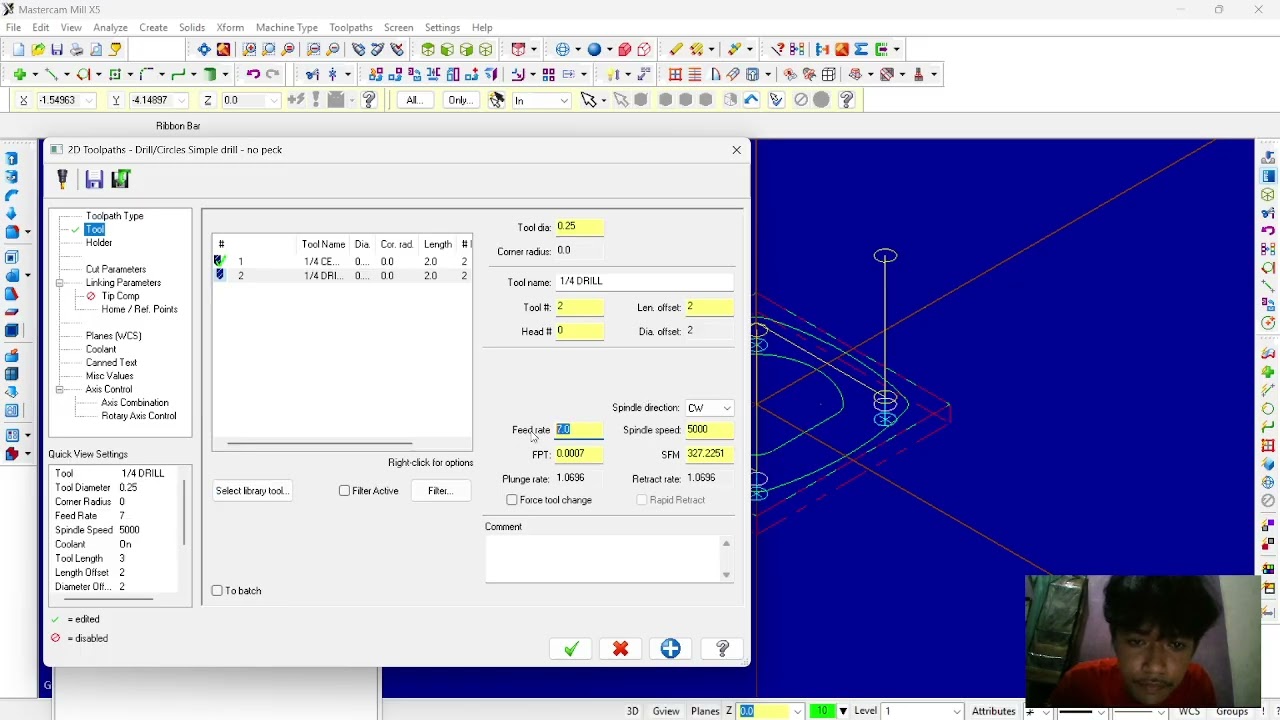Click the green plus create point icon
Image resolution: width=1280 pixels, height=720 pixels.
19,74
